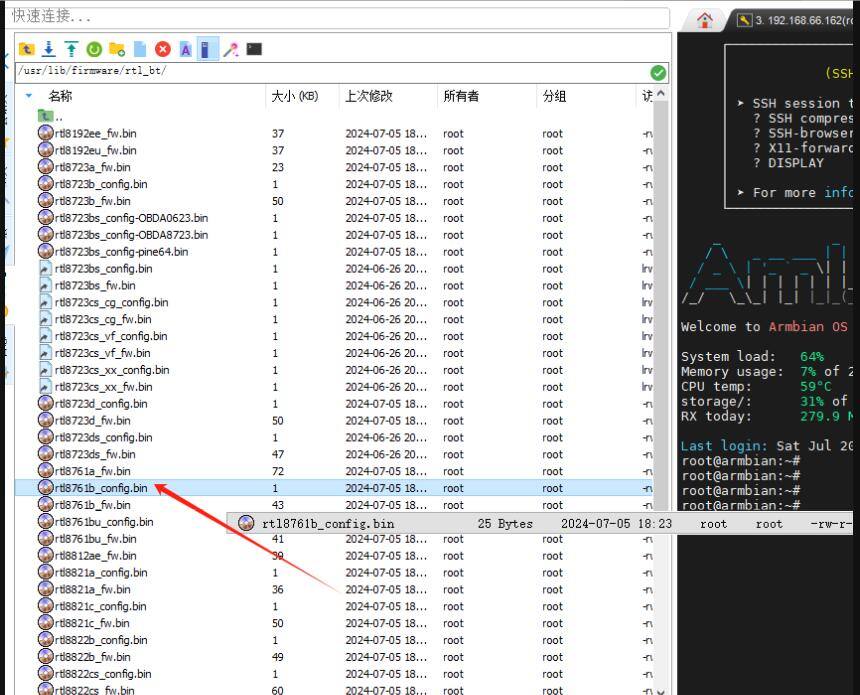Click the follow terminal folder wand icon
The width and height of the screenshot is (860, 695).
coord(231,49)
